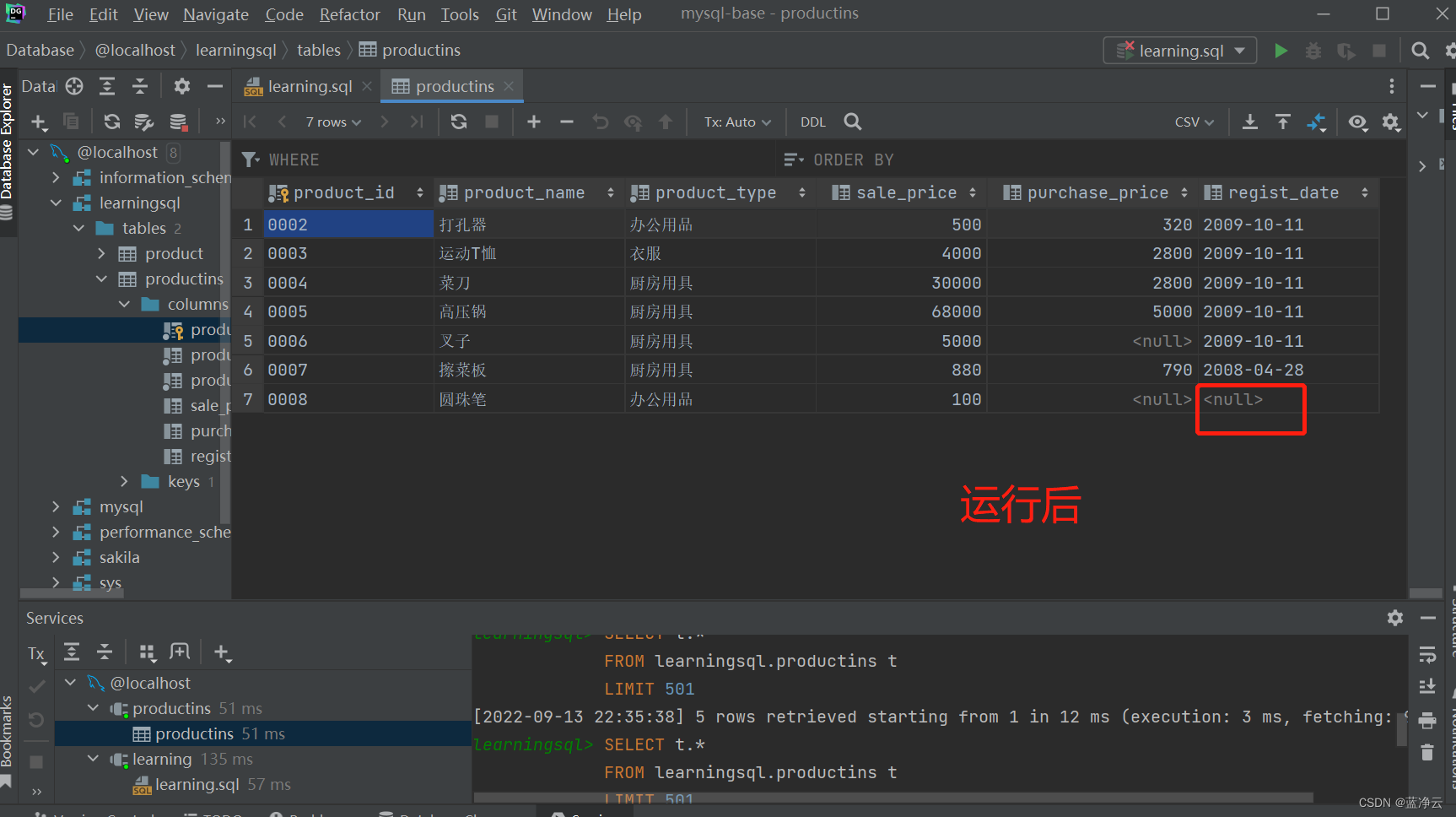Clear console output with trash icon
The height and width of the screenshot is (817, 1456).
(1427, 751)
